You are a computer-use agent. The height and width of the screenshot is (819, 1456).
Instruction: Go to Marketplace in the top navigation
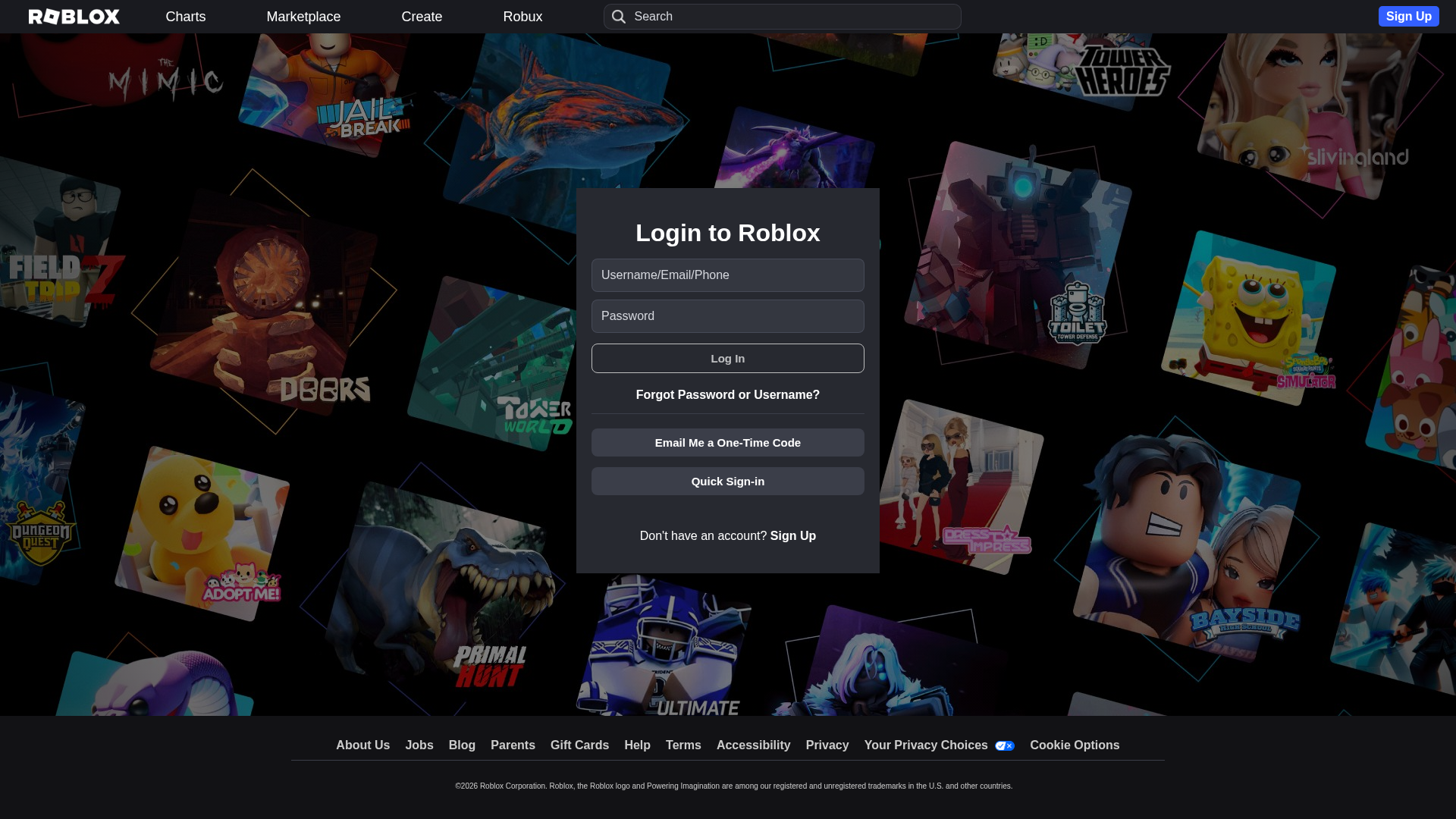pyautogui.click(x=303, y=17)
